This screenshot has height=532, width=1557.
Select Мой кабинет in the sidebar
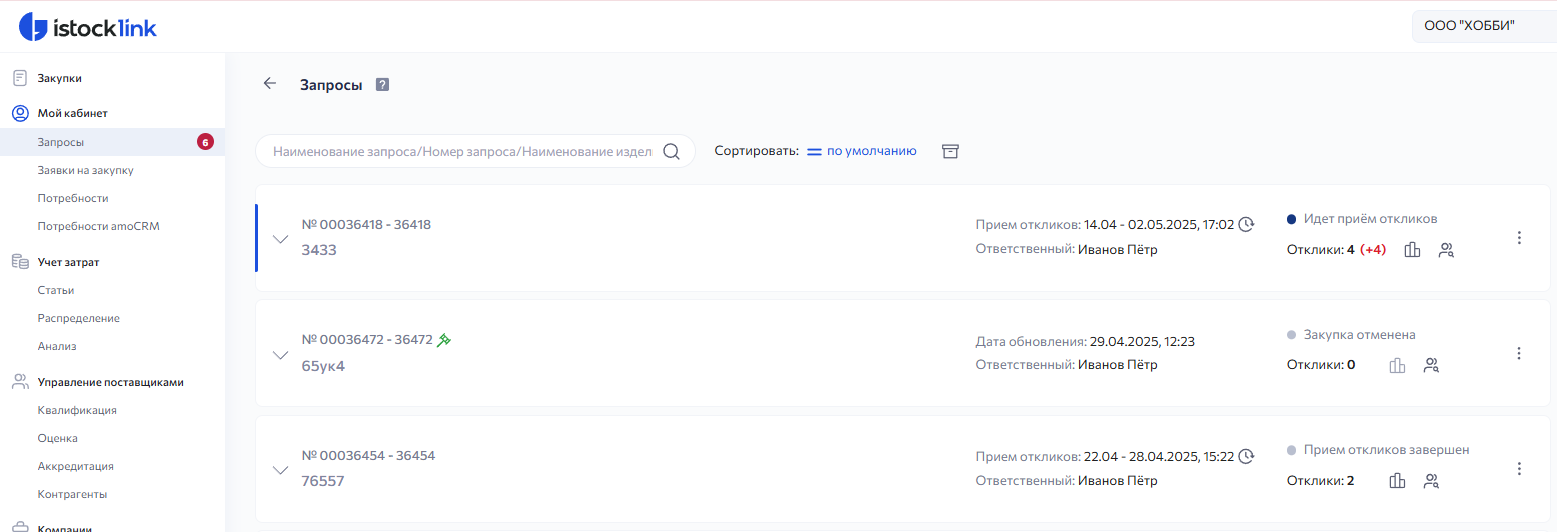pyautogui.click(x=72, y=114)
